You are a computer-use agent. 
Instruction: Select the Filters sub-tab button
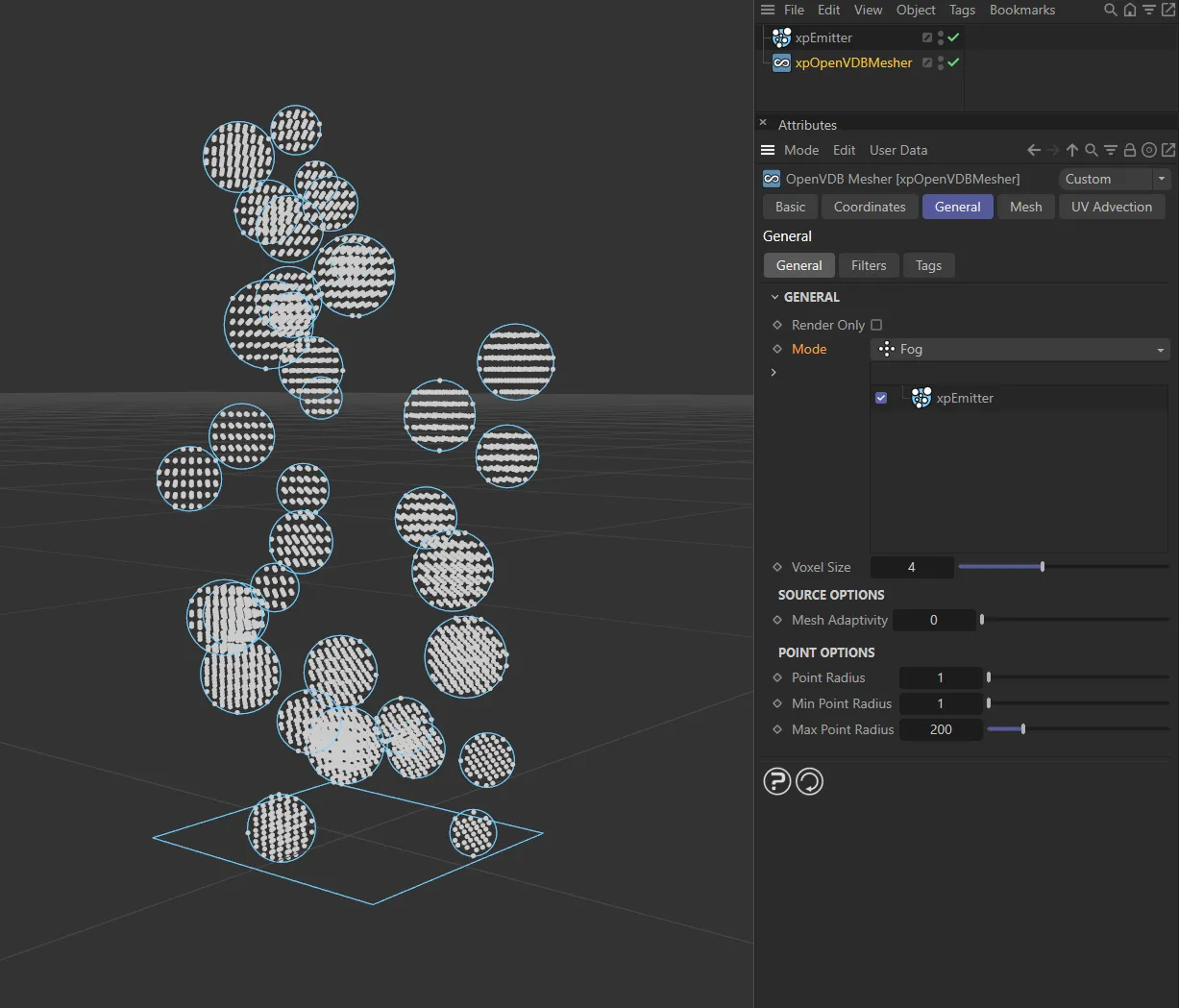click(x=868, y=266)
